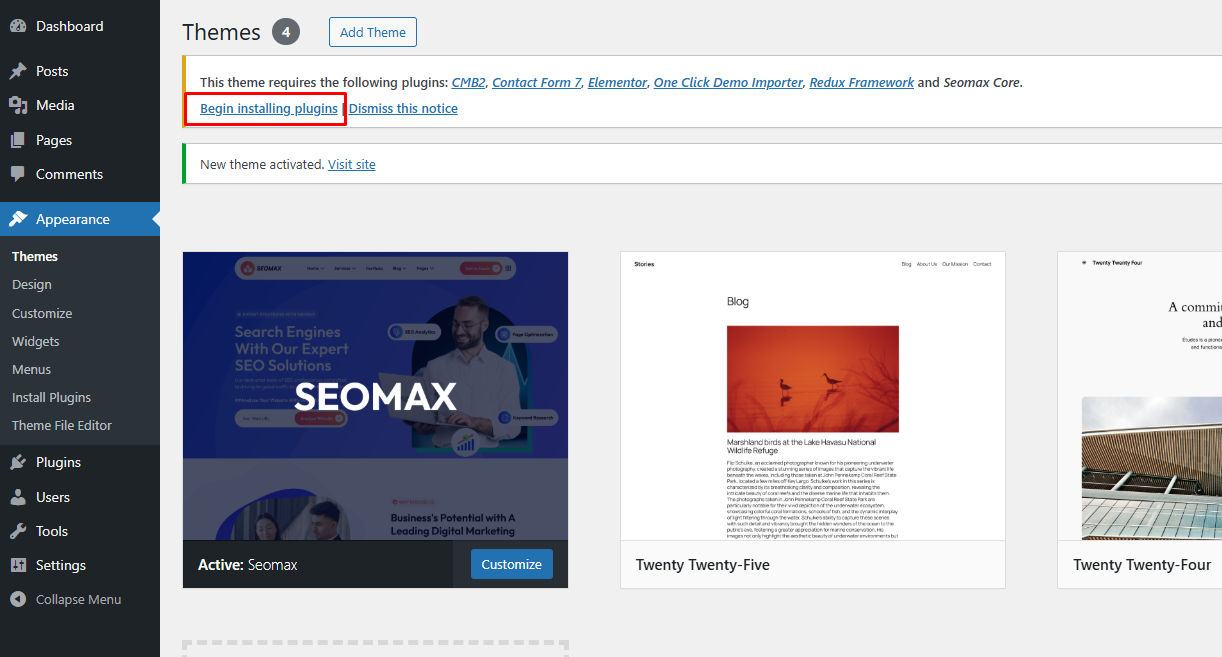Click the Pages icon in sidebar
This screenshot has height=657, width=1222.
[x=18, y=140]
